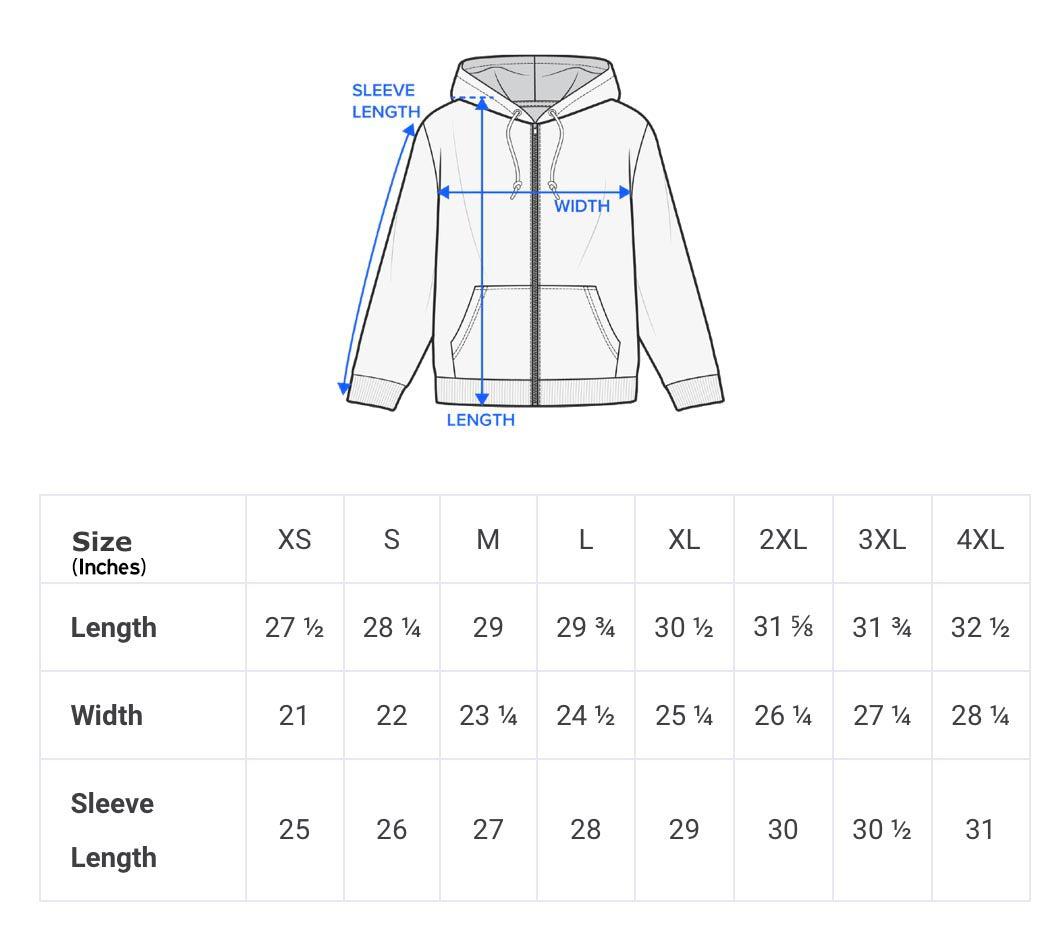
Task: Click the SLEEVE LENGTH label on the diagram
Action: [385, 102]
